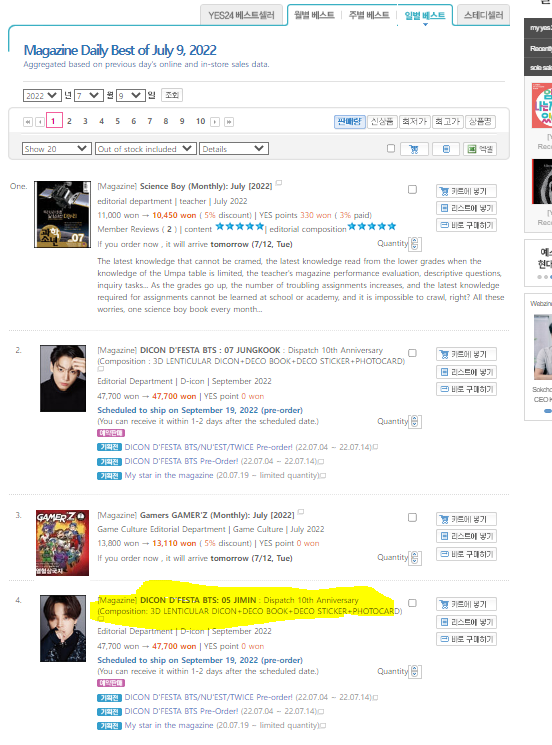Select the 일별 베스트 daily tab
The image size is (552, 745).
(425, 16)
